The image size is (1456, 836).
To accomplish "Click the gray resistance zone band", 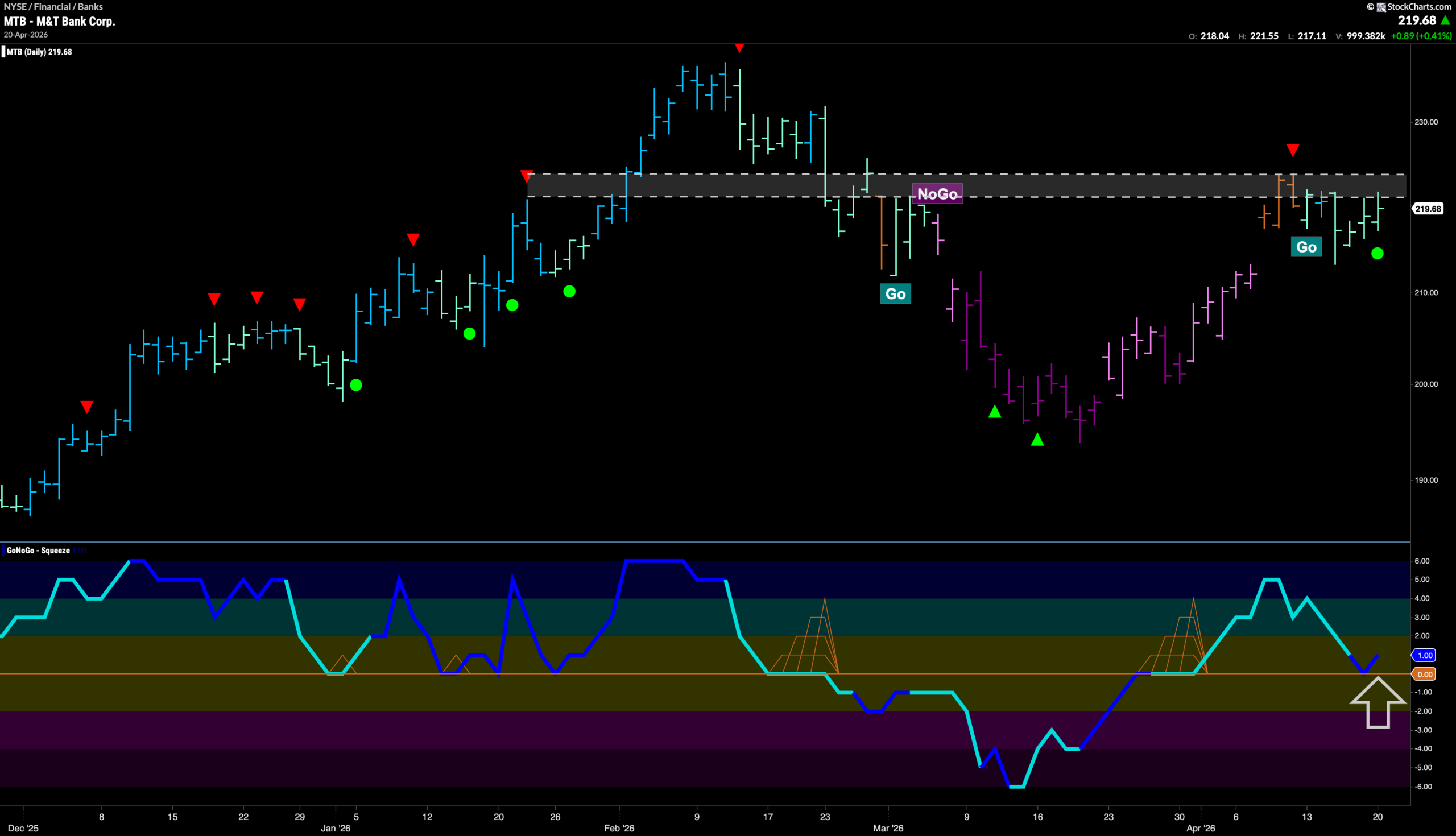I will (x=966, y=185).
